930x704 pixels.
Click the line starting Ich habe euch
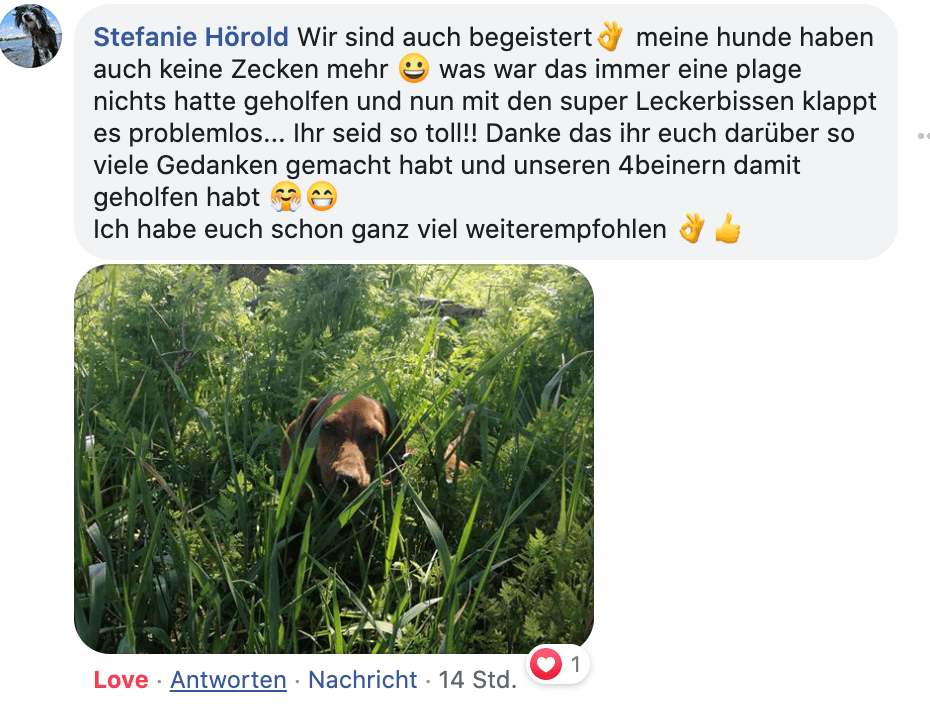coord(380,230)
